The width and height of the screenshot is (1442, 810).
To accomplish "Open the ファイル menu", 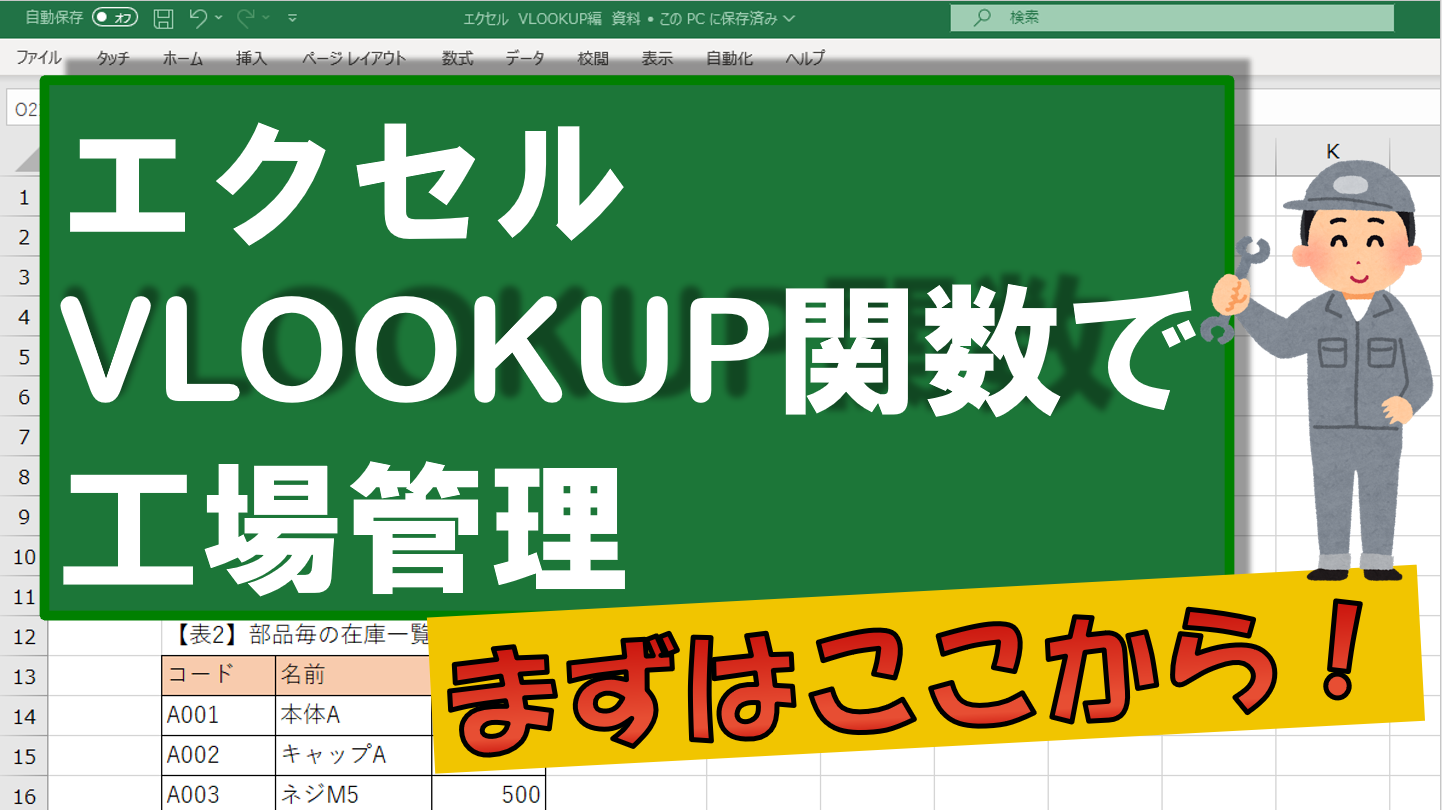I will [38, 58].
